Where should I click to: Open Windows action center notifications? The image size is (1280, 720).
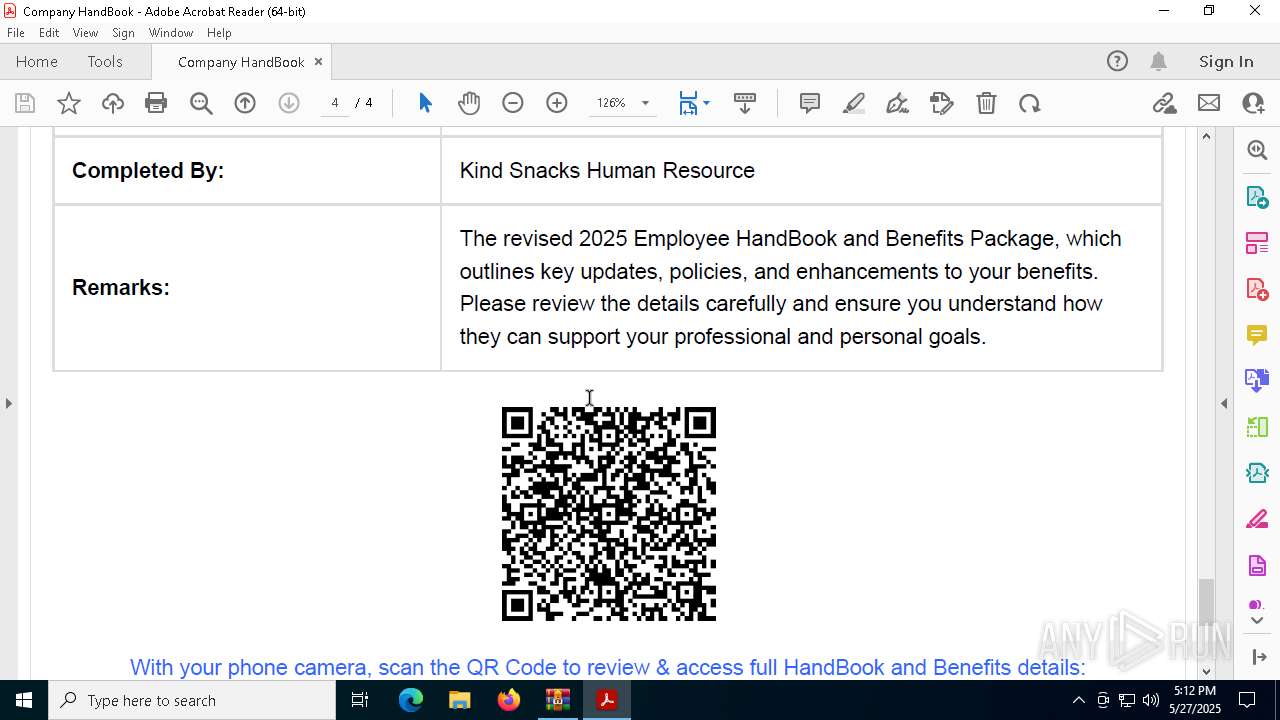[x=1247, y=700]
